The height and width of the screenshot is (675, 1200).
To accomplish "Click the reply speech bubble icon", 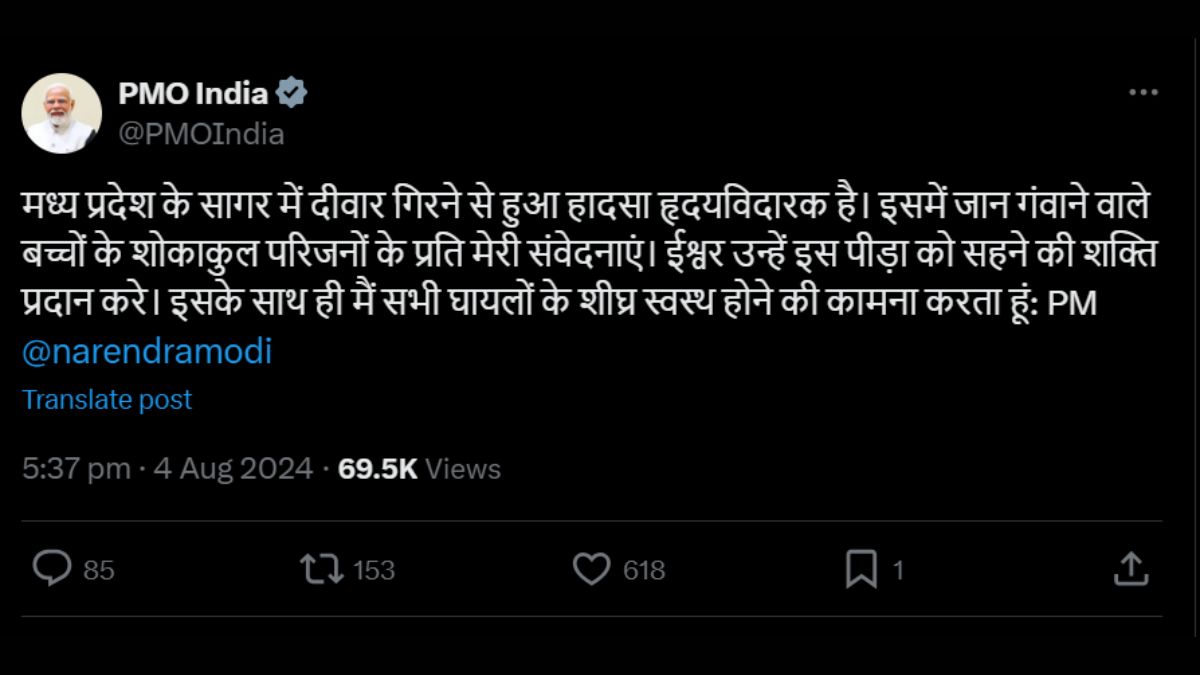I will tap(51, 569).
